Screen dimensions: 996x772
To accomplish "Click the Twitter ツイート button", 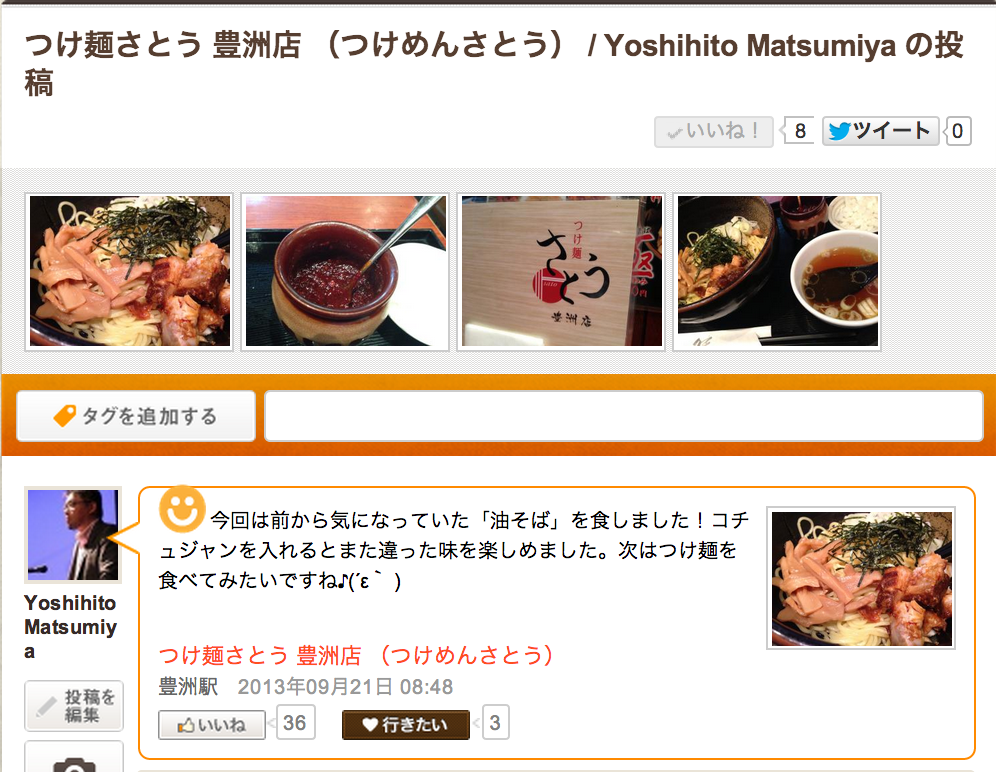I will [880, 132].
